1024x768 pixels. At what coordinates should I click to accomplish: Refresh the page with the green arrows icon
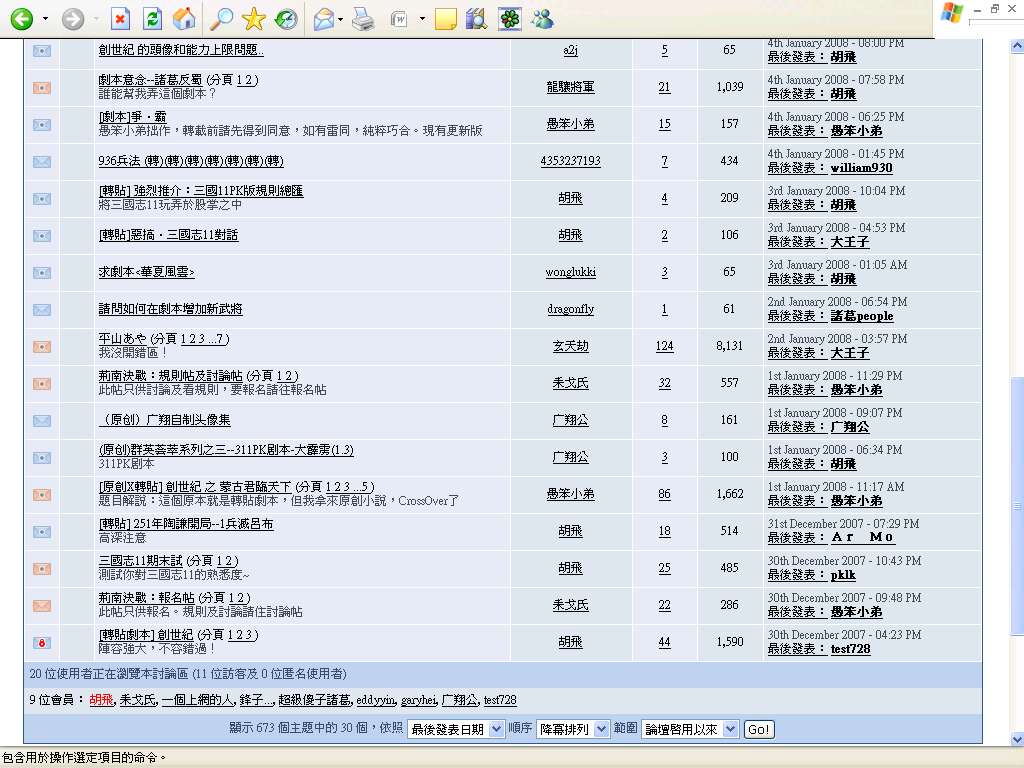[x=152, y=19]
